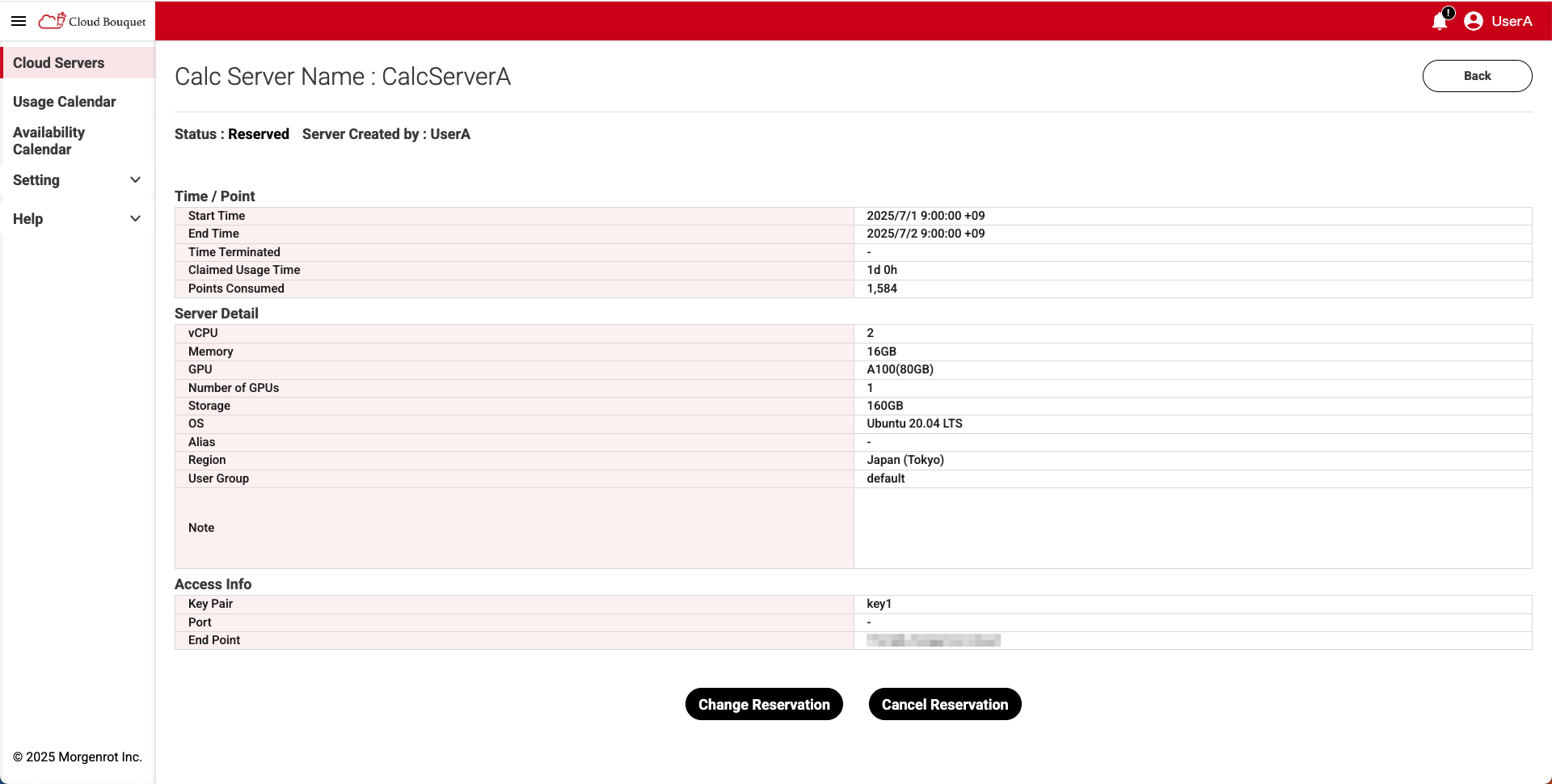1552x784 pixels.
Task: Navigate to the Availability Calendar
Action: point(48,141)
